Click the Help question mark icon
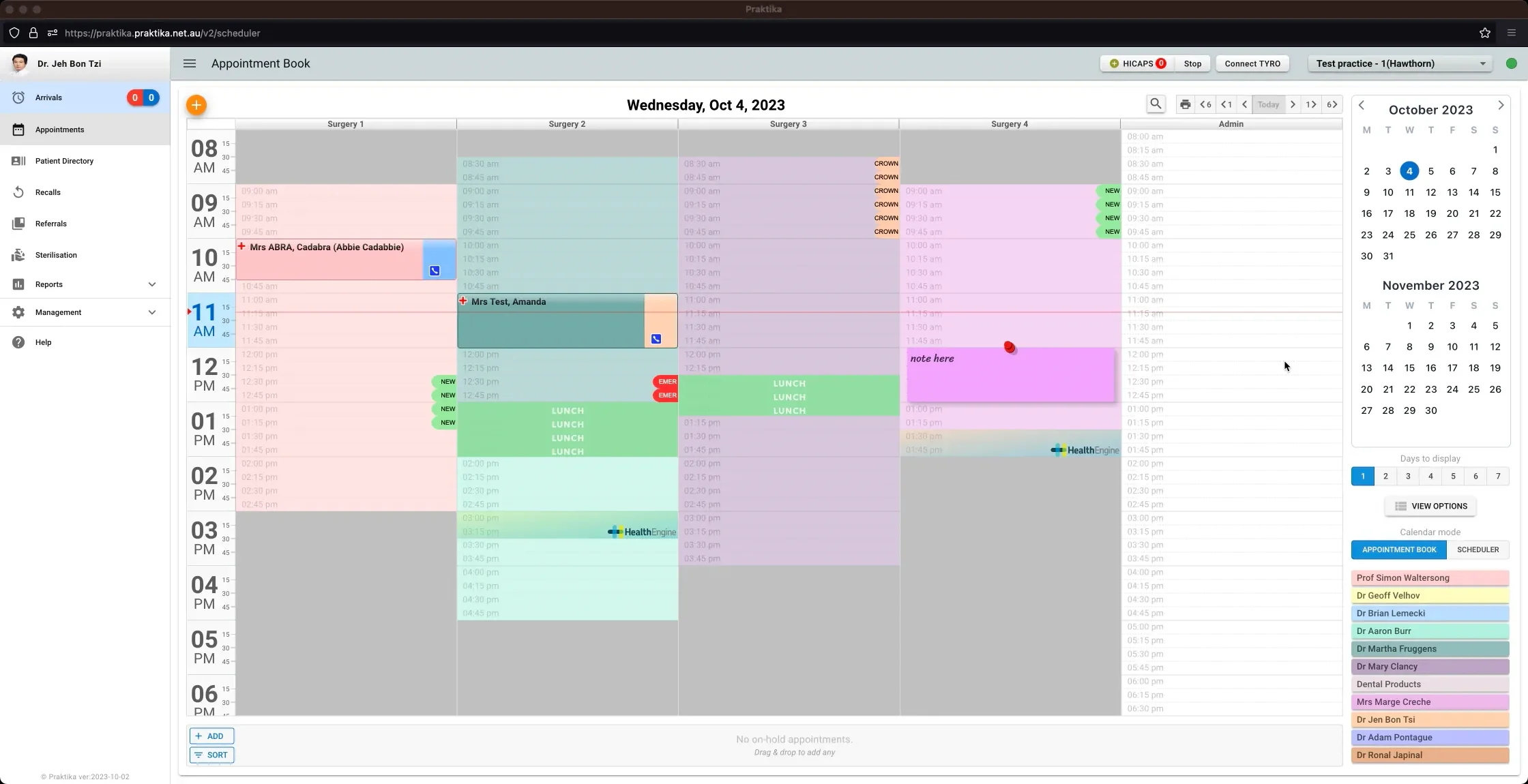 click(18, 342)
